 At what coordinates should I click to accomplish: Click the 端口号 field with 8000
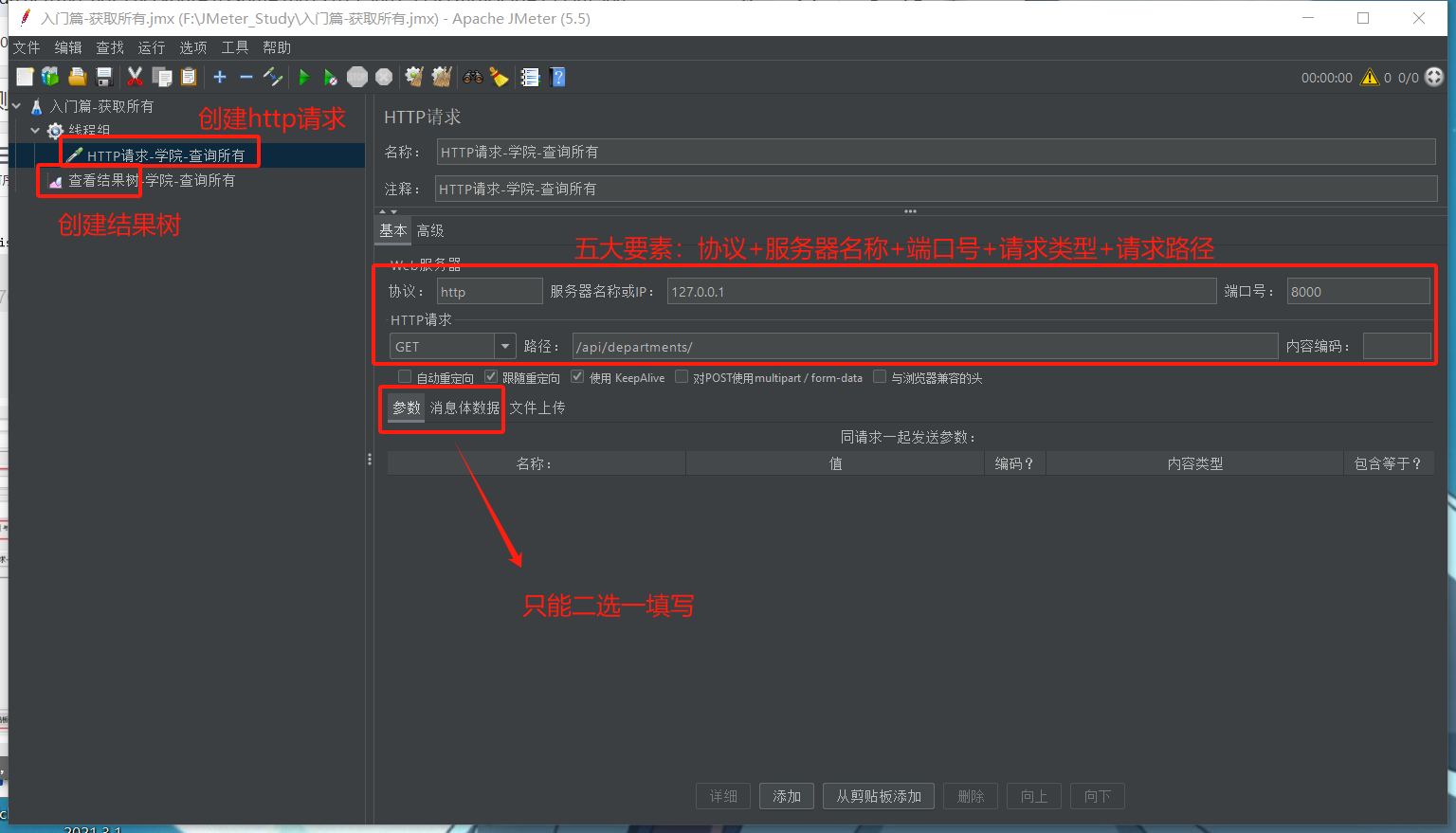click(1358, 292)
